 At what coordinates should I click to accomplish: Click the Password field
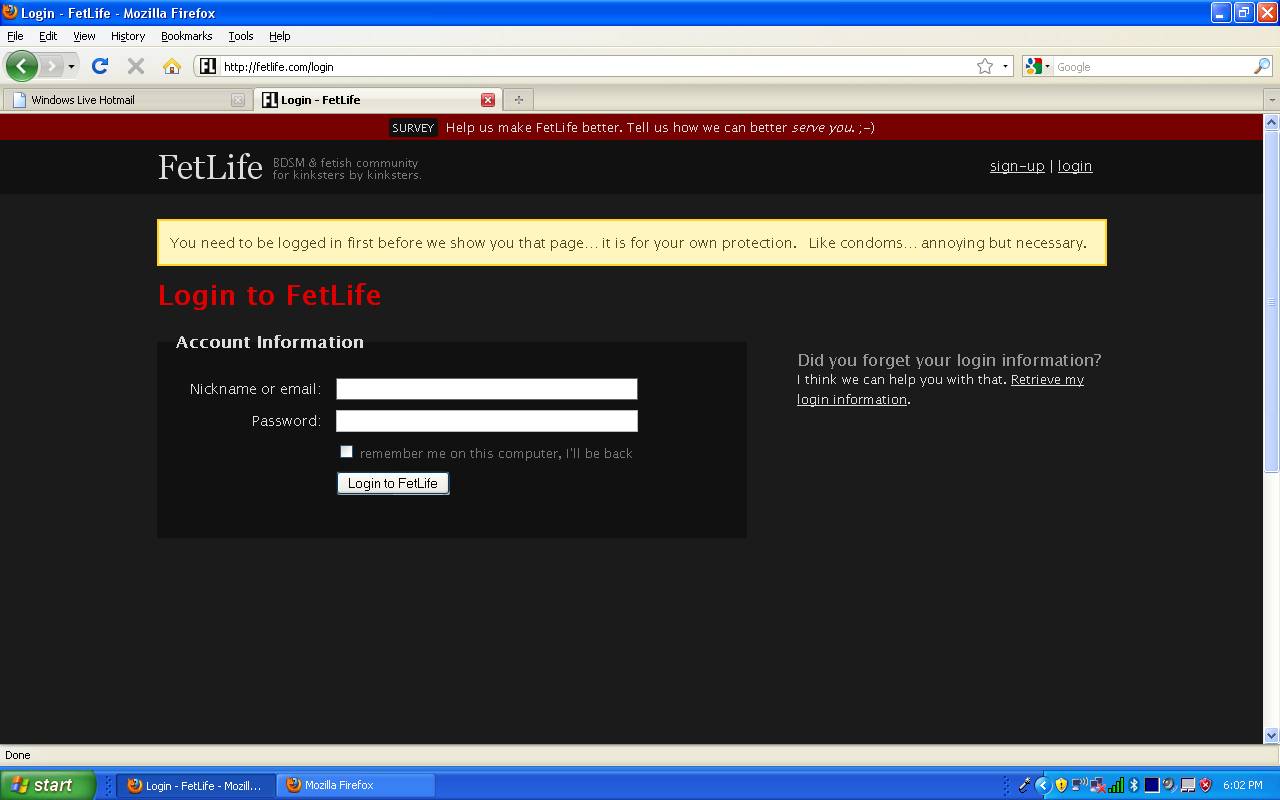pyautogui.click(x=487, y=421)
